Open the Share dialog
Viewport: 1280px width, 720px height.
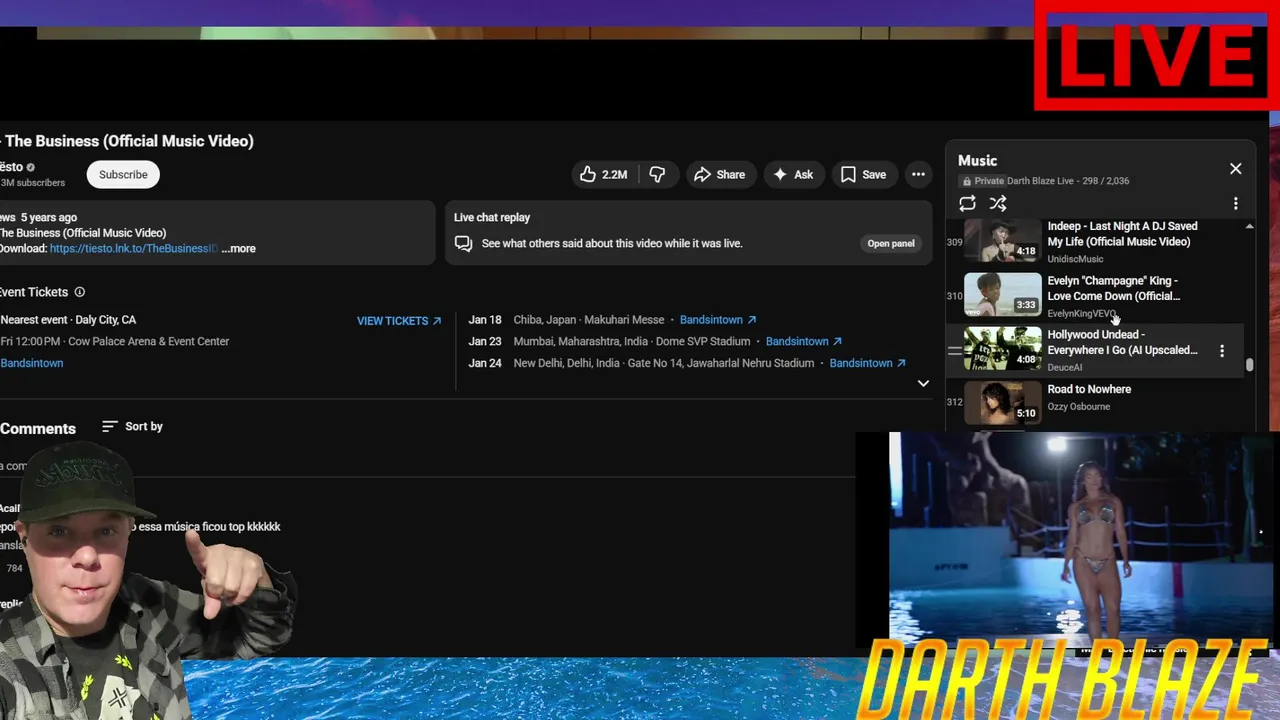click(x=720, y=174)
